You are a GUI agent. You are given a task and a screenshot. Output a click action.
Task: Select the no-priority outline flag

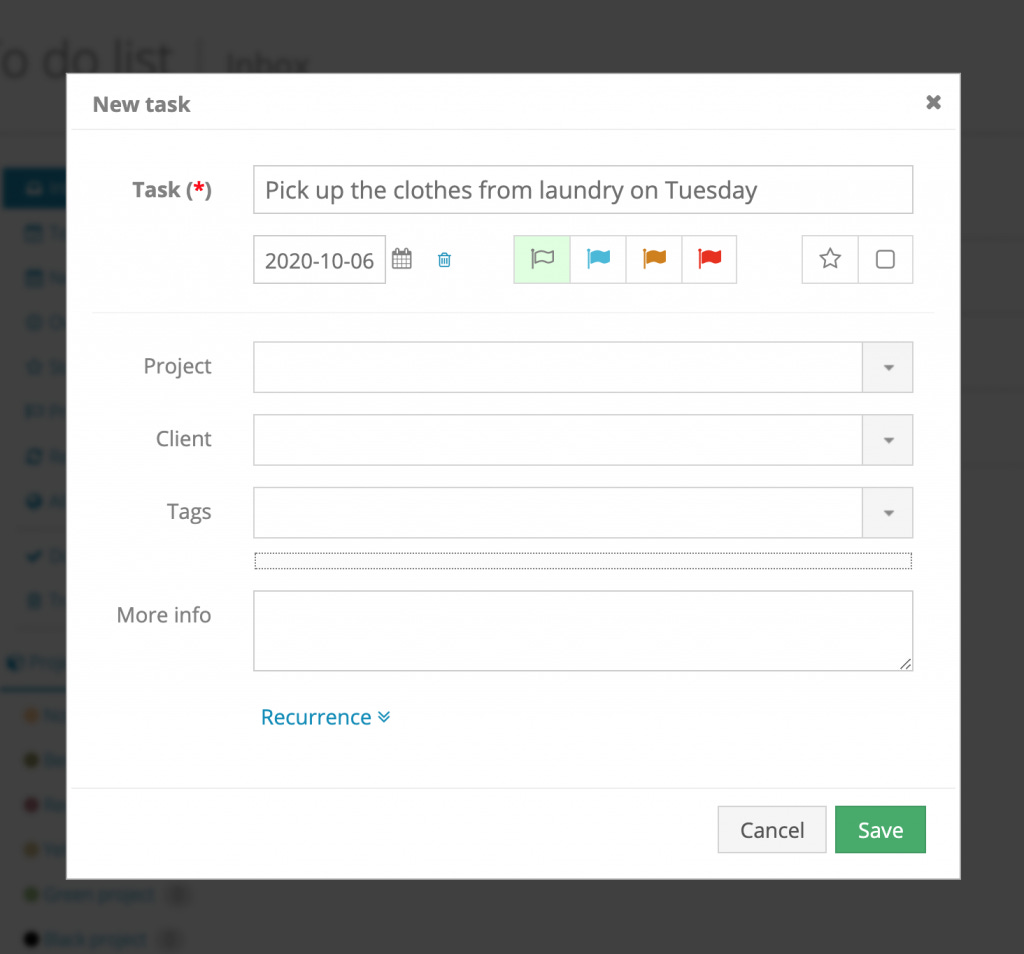542,259
